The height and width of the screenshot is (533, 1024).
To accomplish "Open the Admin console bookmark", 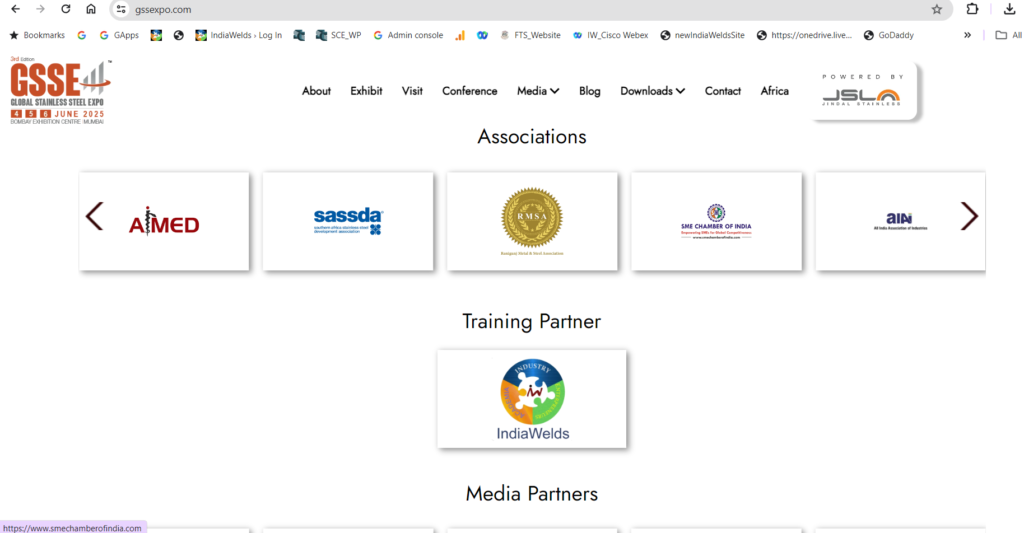I will point(408,35).
